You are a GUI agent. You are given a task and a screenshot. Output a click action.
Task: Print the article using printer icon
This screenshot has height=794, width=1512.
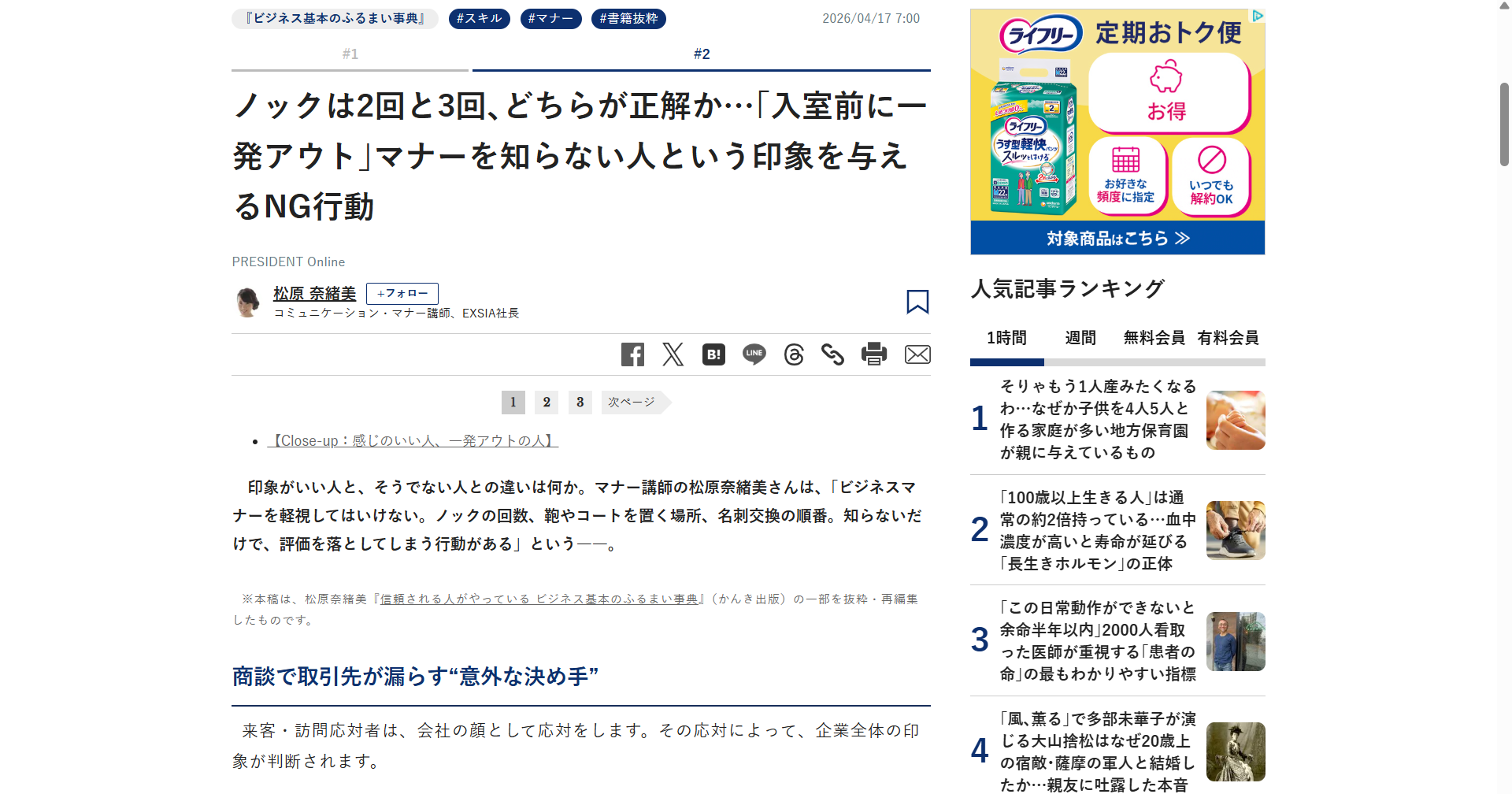(873, 354)
